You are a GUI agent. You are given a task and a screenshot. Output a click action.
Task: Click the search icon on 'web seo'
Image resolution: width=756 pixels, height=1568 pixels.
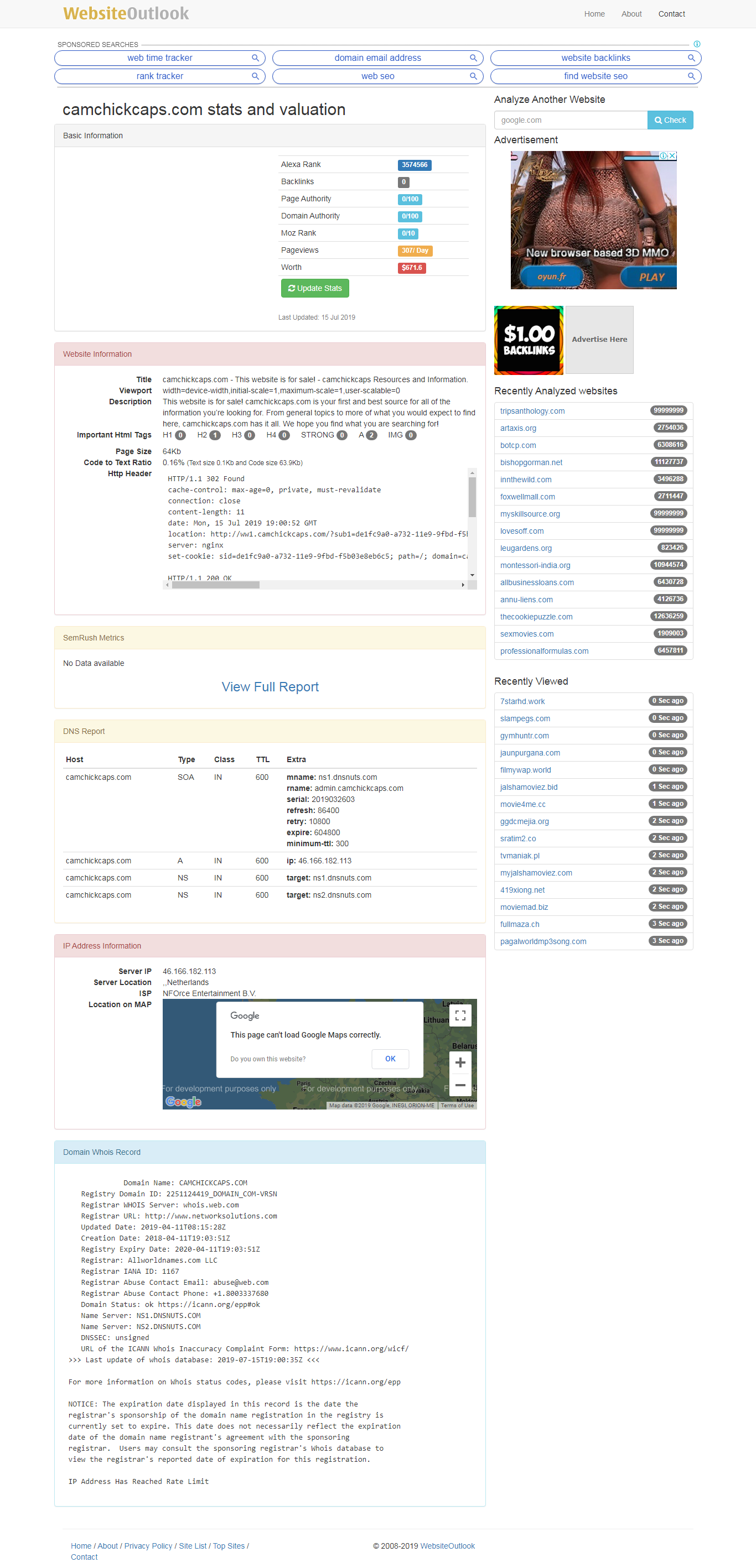point(473,76)
